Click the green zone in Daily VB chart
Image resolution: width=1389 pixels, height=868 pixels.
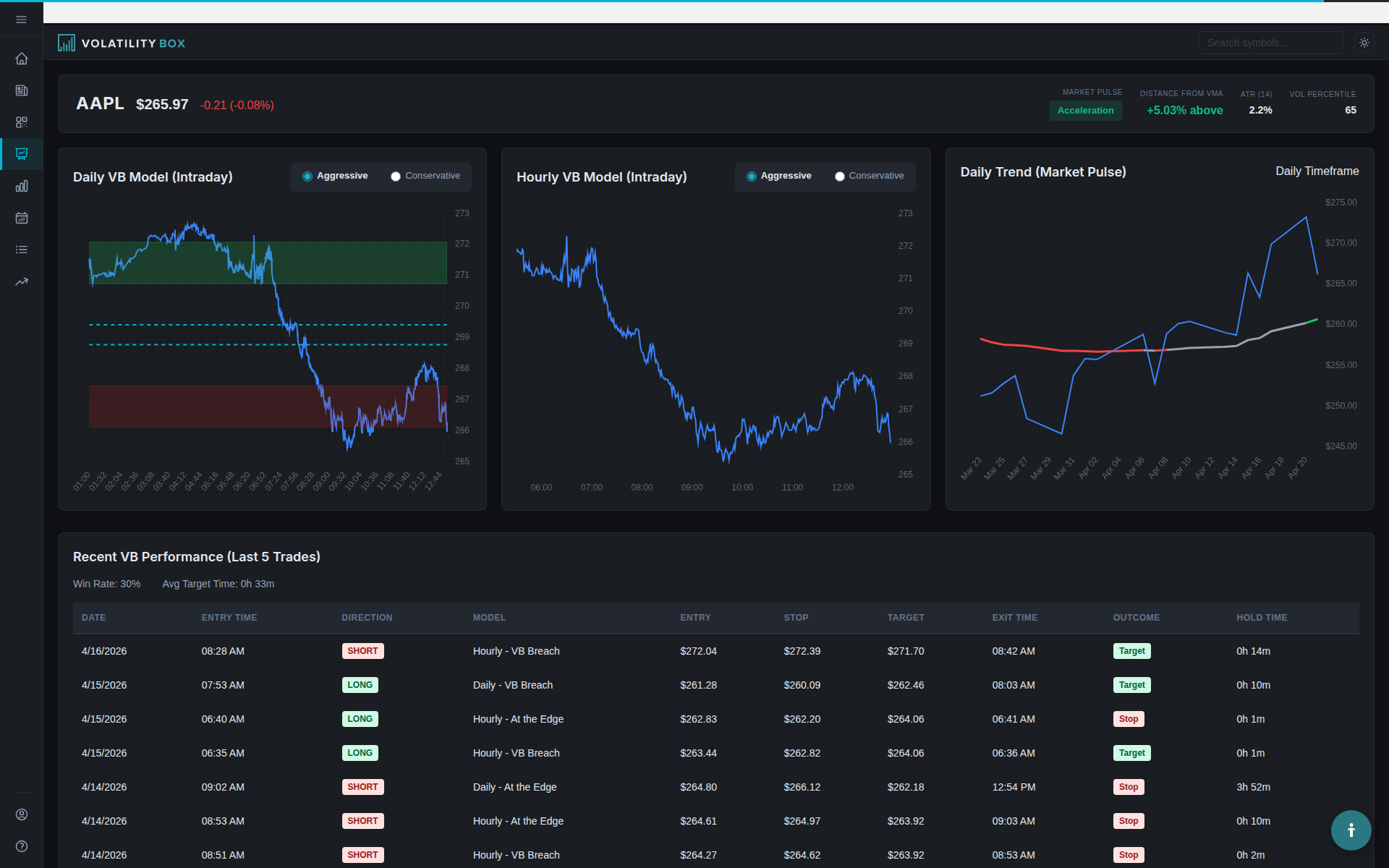268,263
